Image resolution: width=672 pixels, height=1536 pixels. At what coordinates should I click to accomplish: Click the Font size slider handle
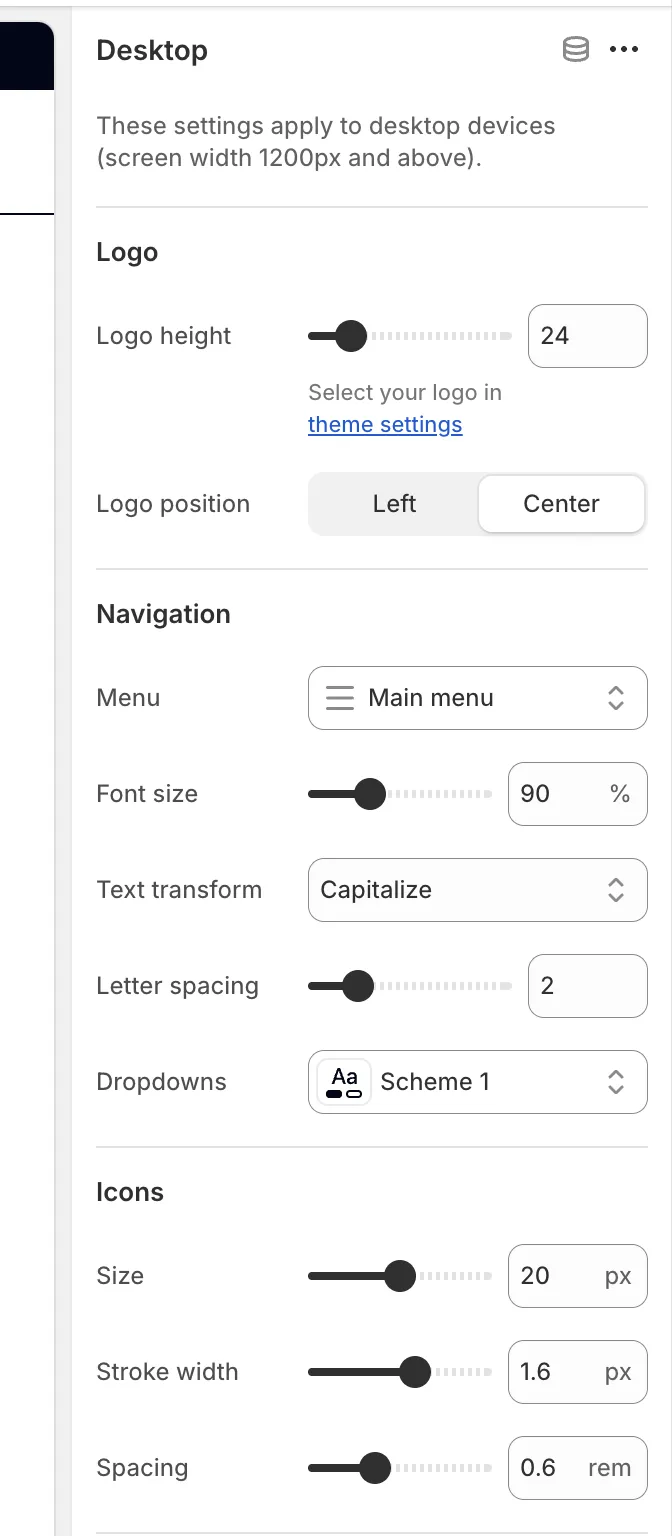coord(372,793)
